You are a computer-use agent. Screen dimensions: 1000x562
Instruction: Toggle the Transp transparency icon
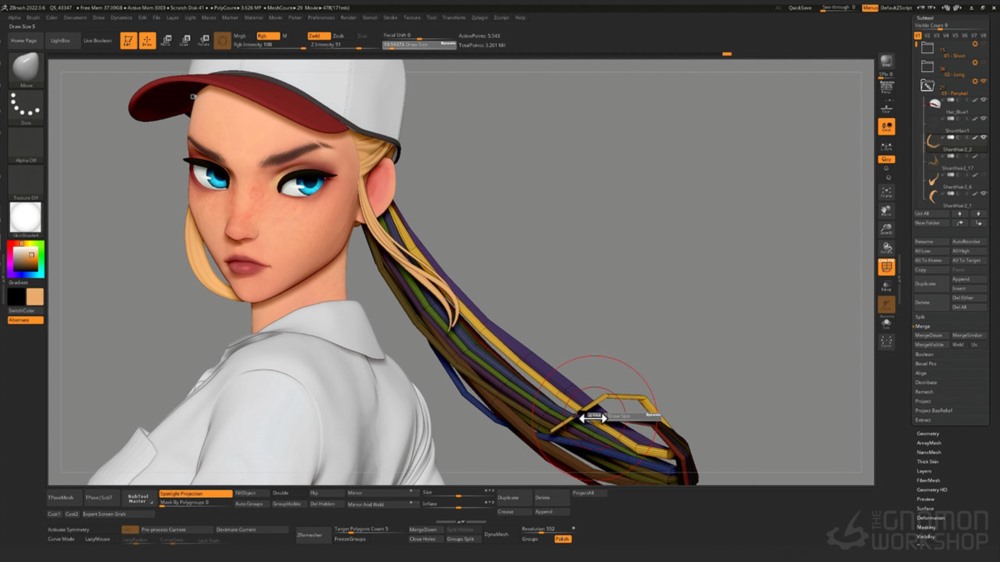click(886, 286)
